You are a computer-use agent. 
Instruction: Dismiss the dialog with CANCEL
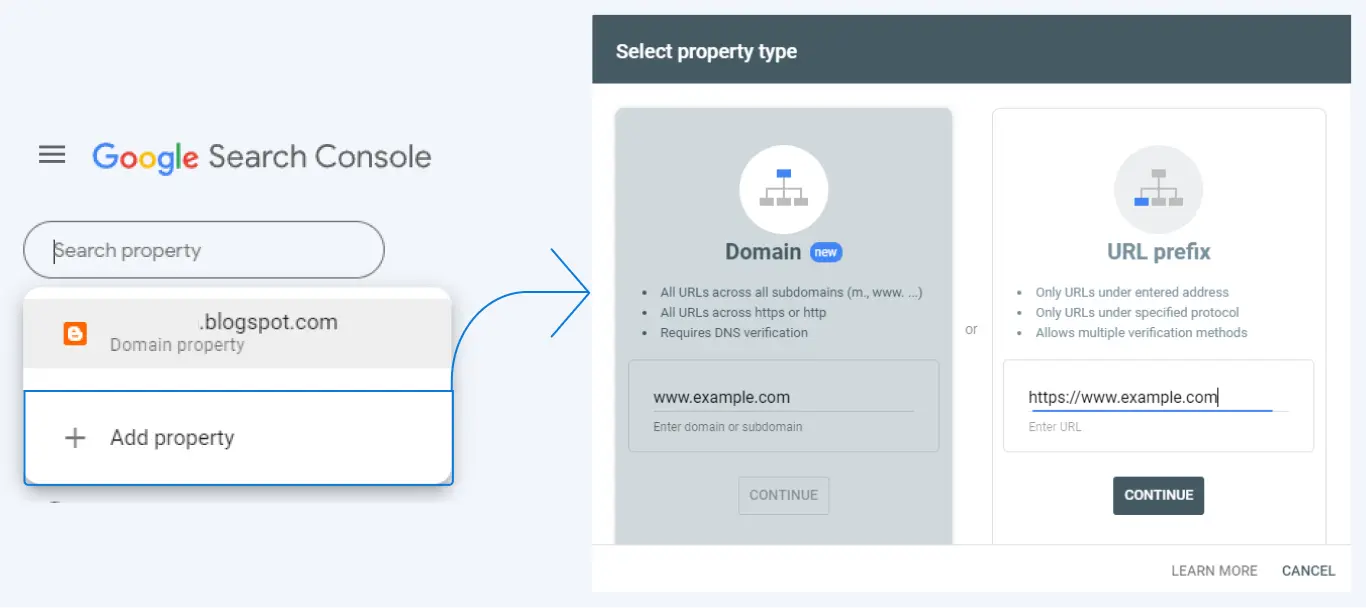(x=1308, y=571)
